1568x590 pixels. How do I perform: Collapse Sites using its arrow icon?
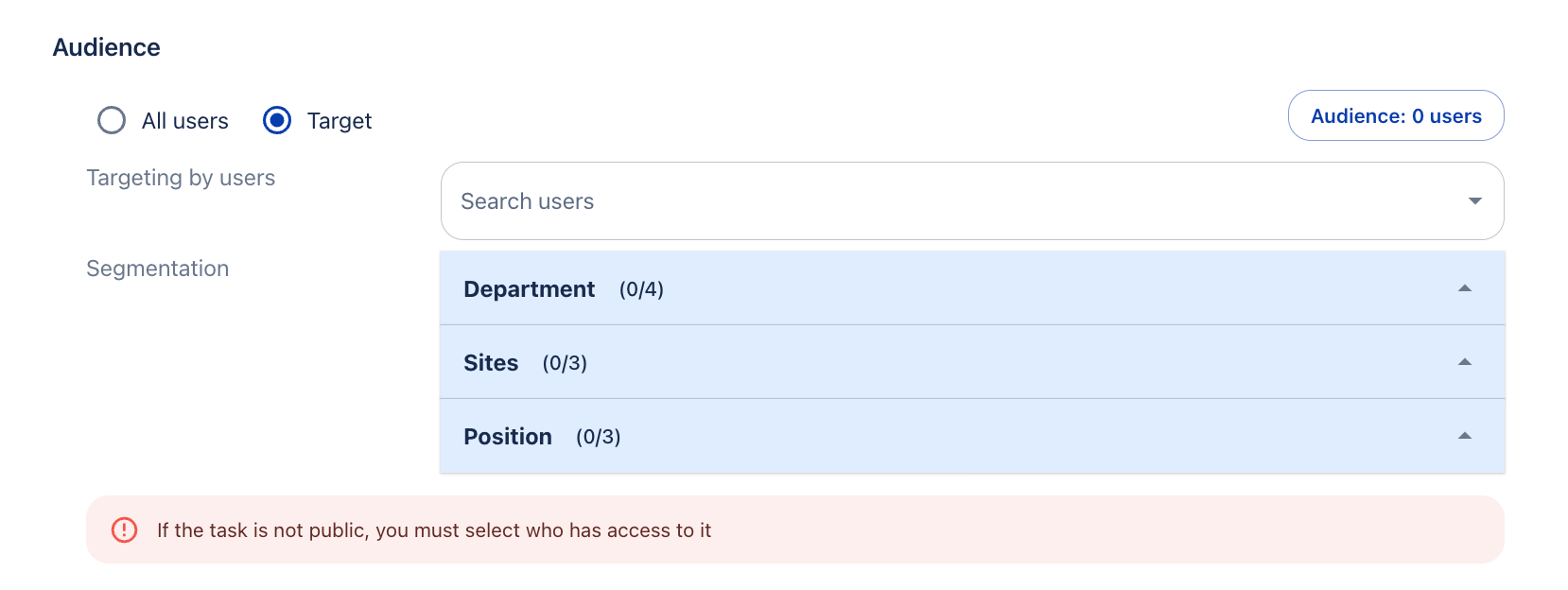click(1465, 362)
